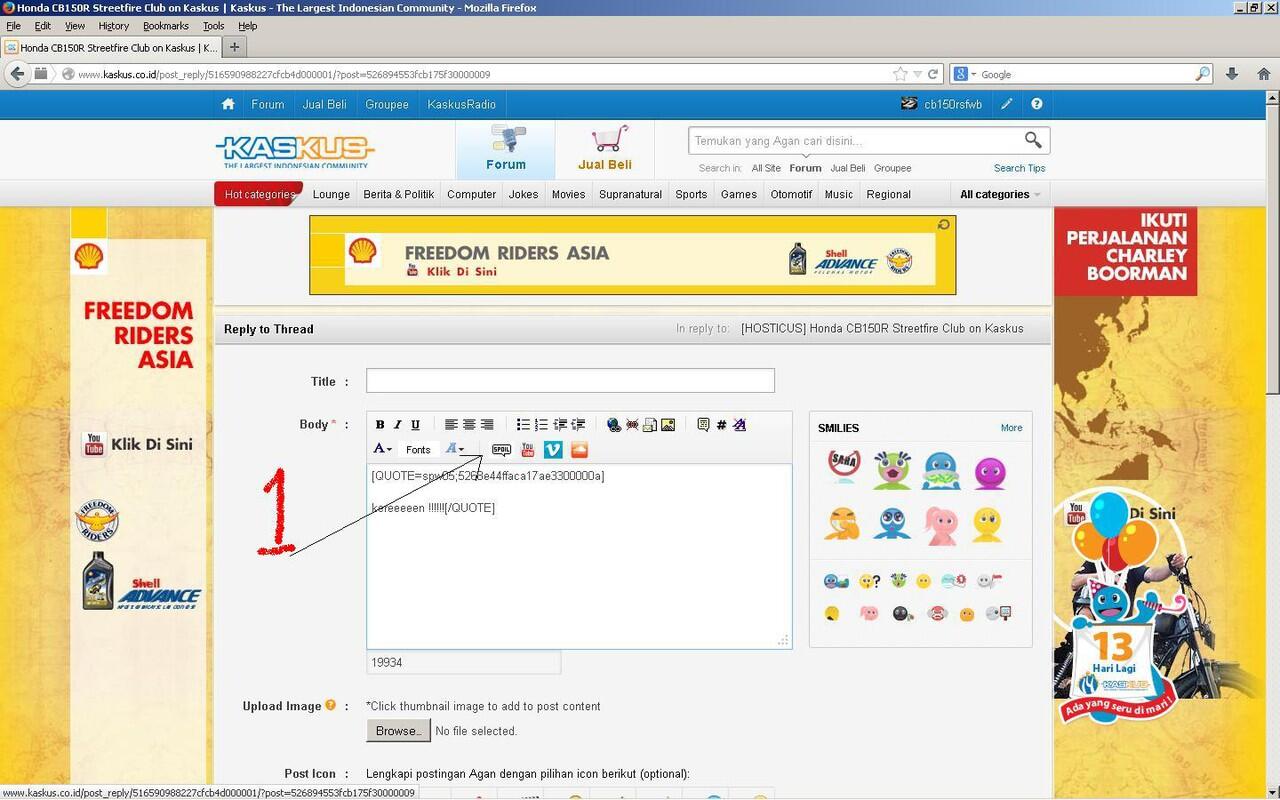This screenshot has width=1280, height=800.
Task: Open Firefox downloads arrow icon
Action: (1232, 74)
